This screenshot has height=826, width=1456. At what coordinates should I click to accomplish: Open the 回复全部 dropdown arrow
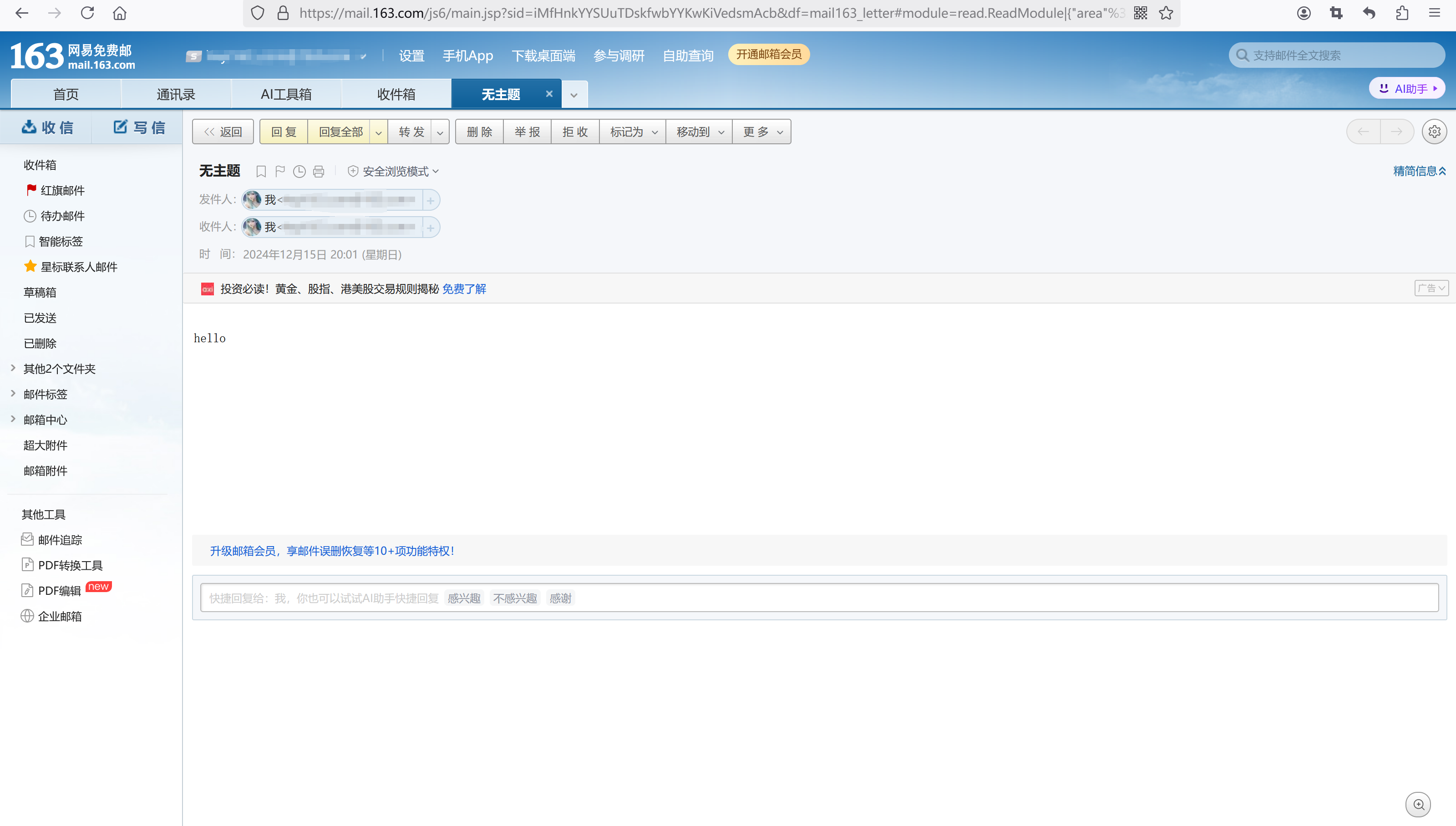coord(378,131)
